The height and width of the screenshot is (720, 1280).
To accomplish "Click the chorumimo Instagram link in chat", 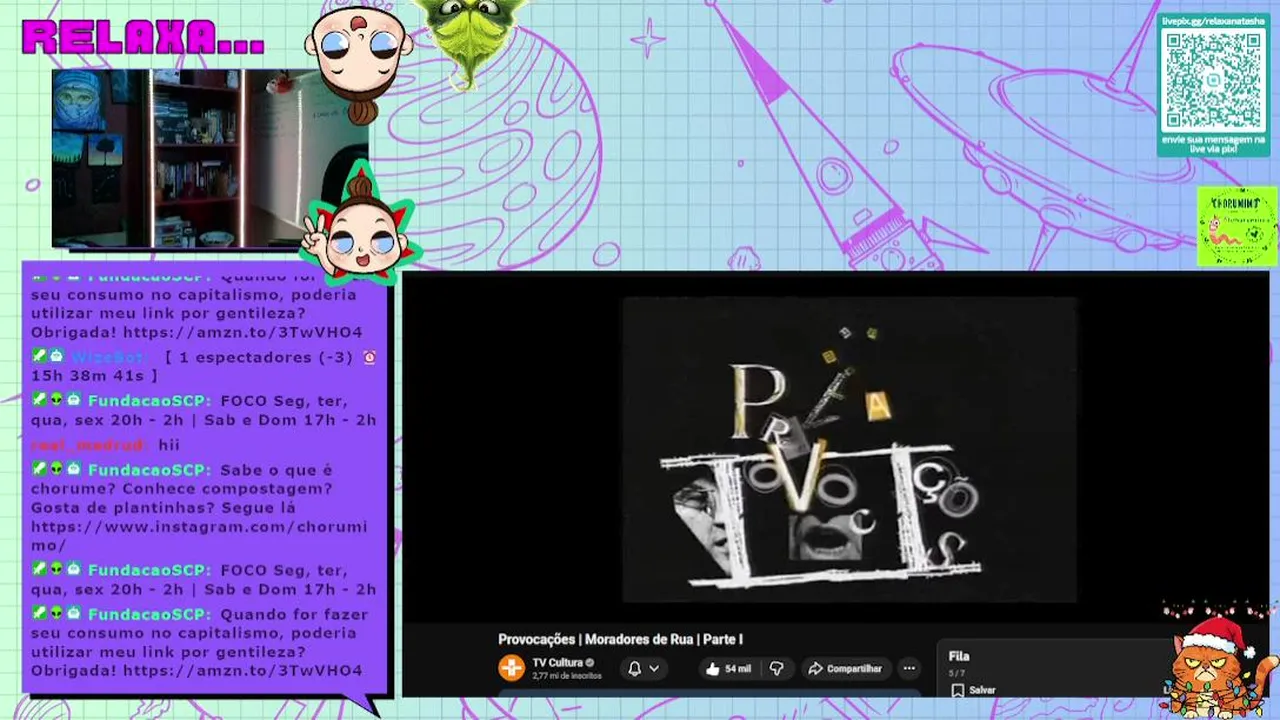I will point(199,536).
